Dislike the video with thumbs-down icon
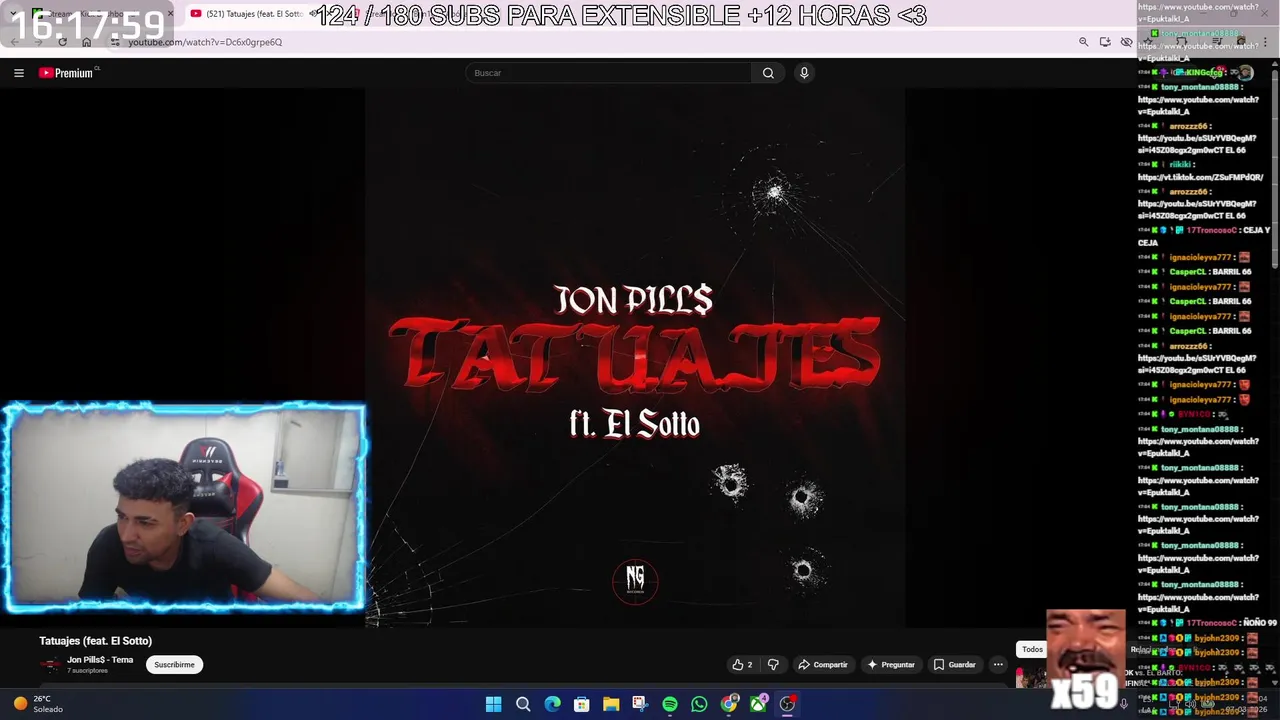 tap(773, 665)
